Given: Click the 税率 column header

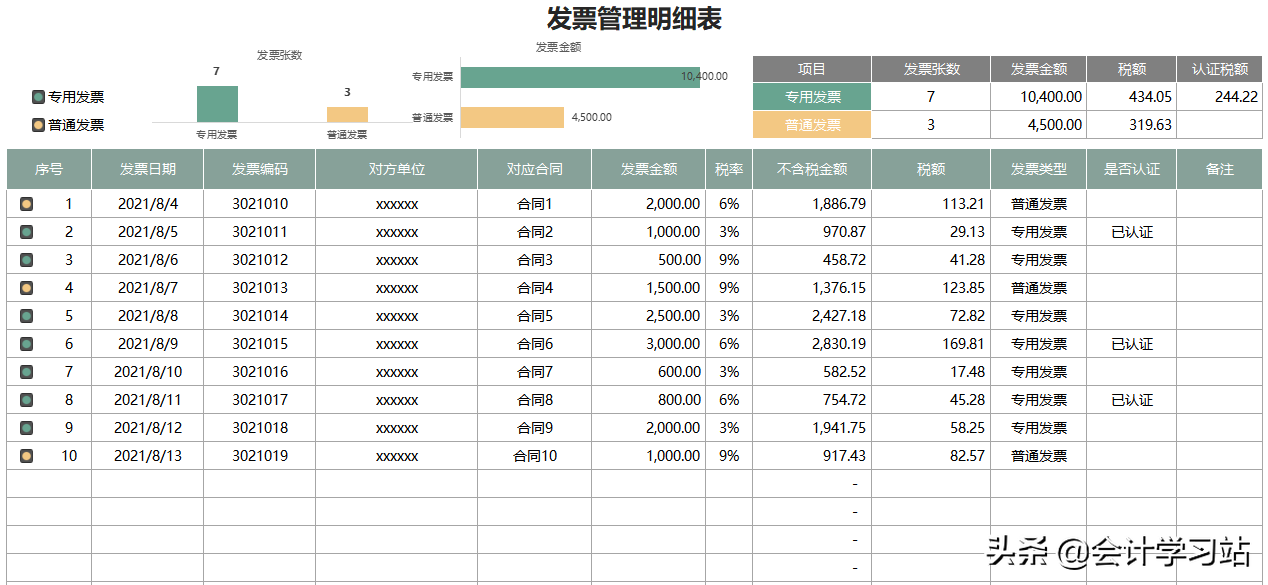Looking at the screenshot, I should [x=728, y=169].
